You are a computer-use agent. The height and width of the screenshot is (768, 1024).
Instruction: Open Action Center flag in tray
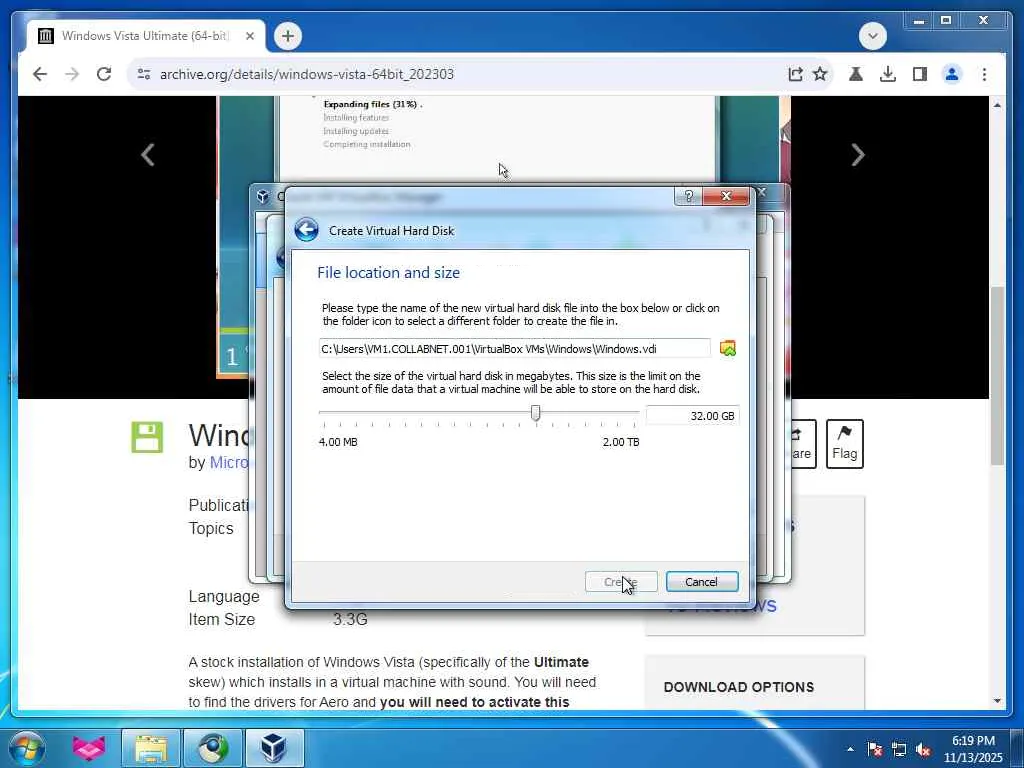pyautogui.click(x=875, y=749)
